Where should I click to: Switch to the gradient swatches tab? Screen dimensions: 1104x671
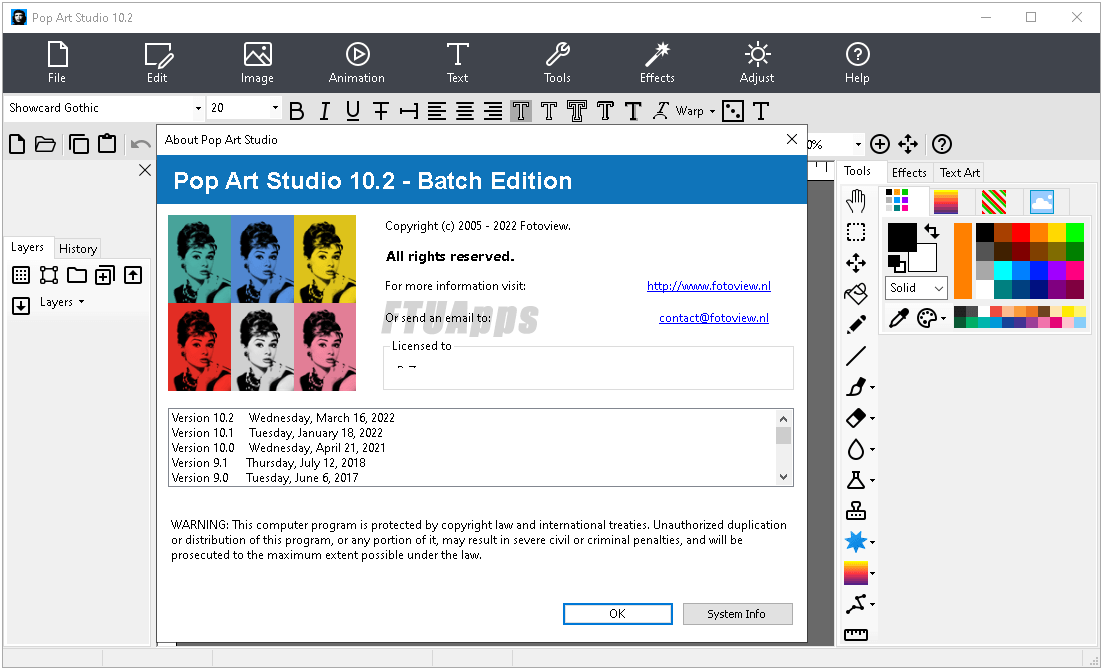coord(946,202)
